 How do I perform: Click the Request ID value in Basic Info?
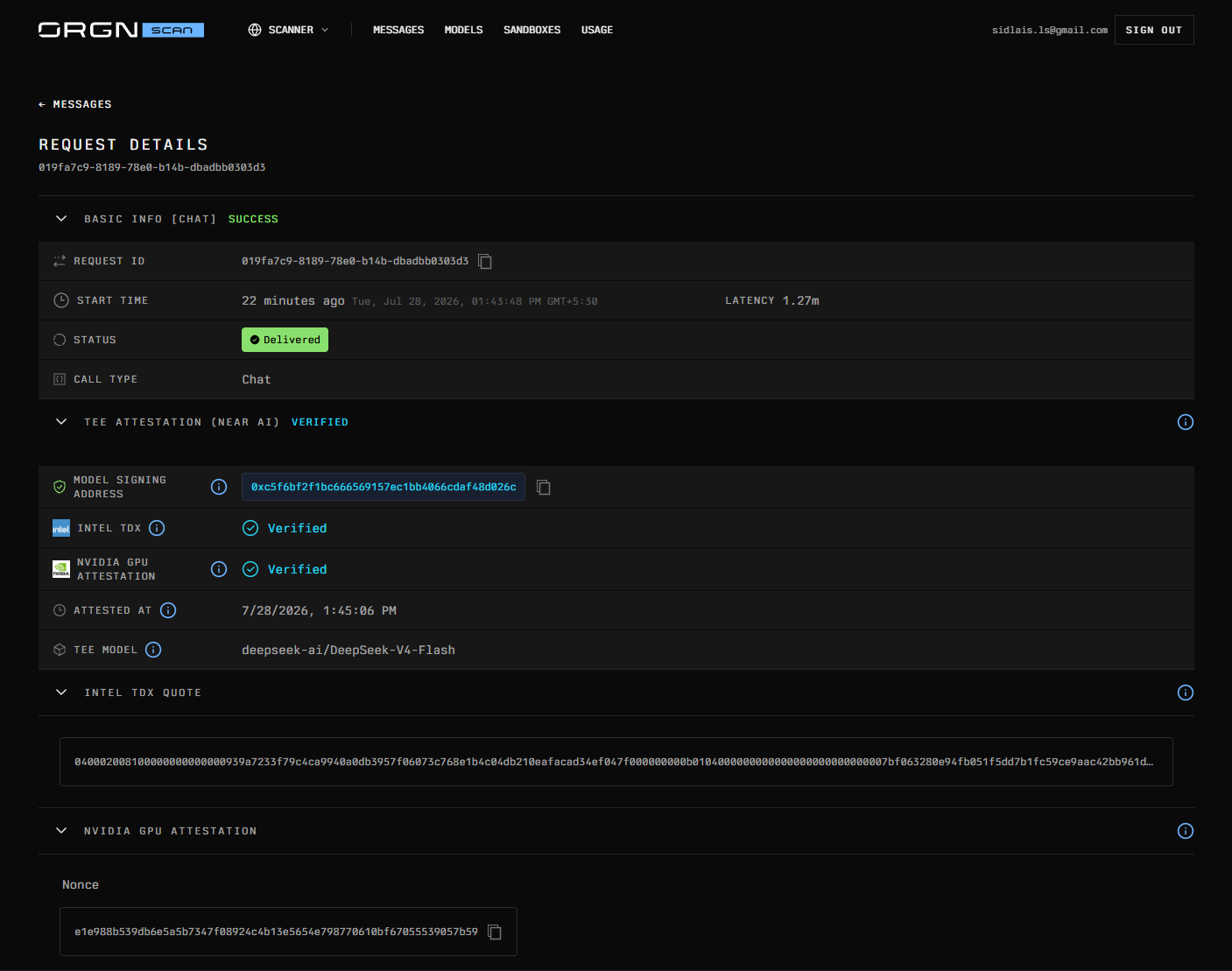pos(355,261)
